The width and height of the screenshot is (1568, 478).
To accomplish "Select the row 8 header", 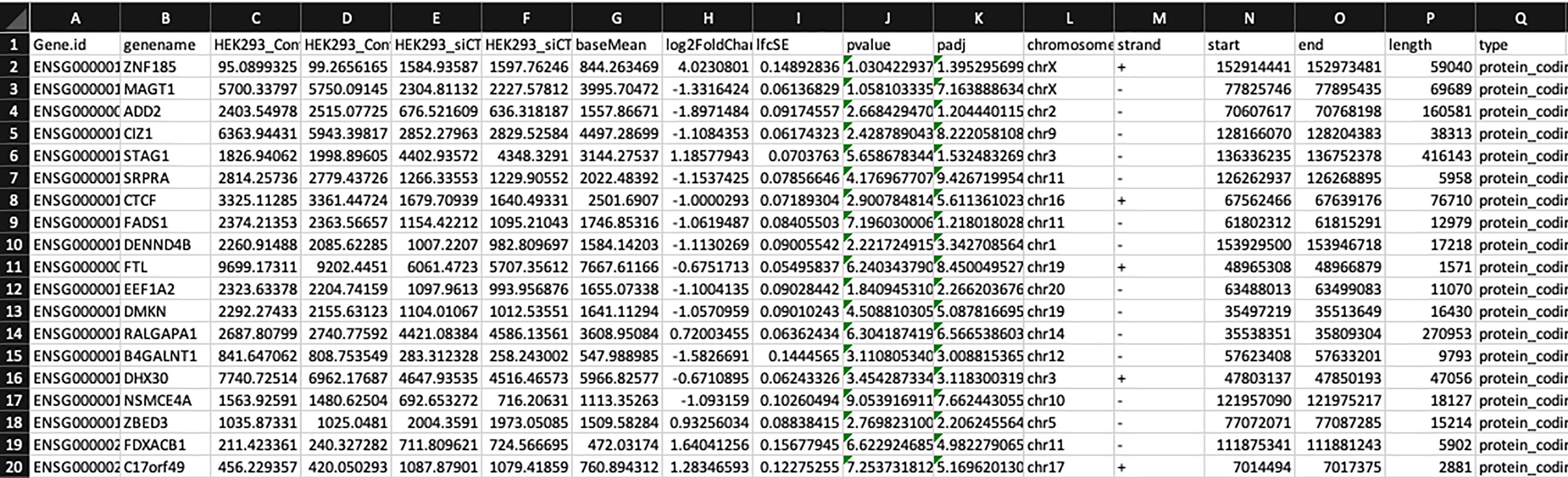I will pos(14,201).
